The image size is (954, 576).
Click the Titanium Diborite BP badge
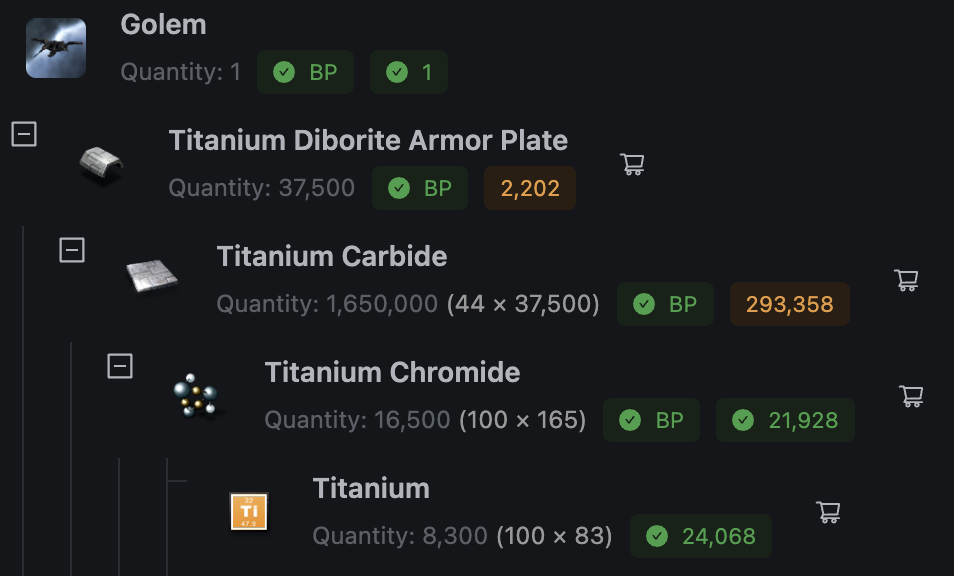(420, 188)
